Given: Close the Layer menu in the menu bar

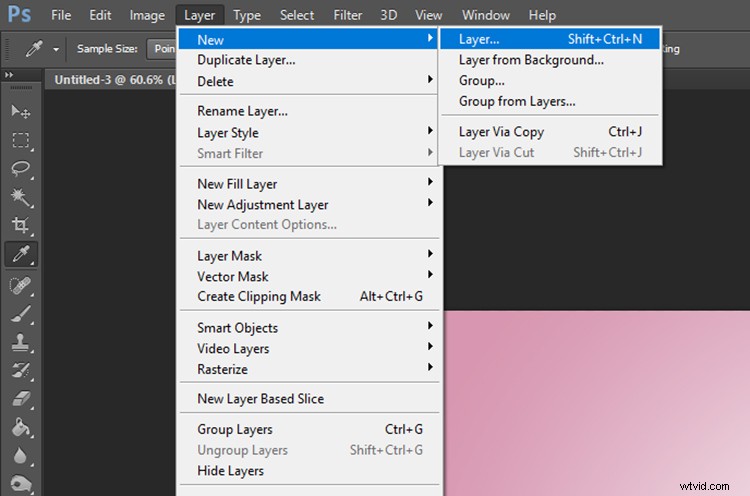Looking at the screenshot, I should click(x=199, y=15).
